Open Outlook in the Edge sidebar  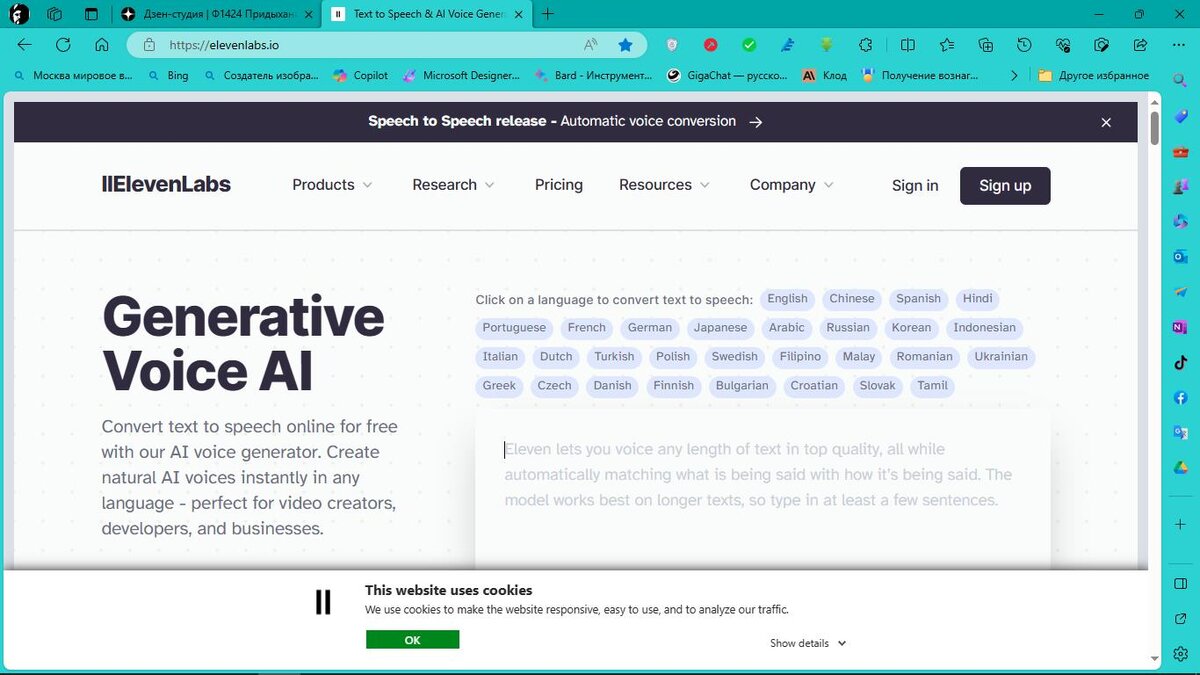pos(1180,256)
